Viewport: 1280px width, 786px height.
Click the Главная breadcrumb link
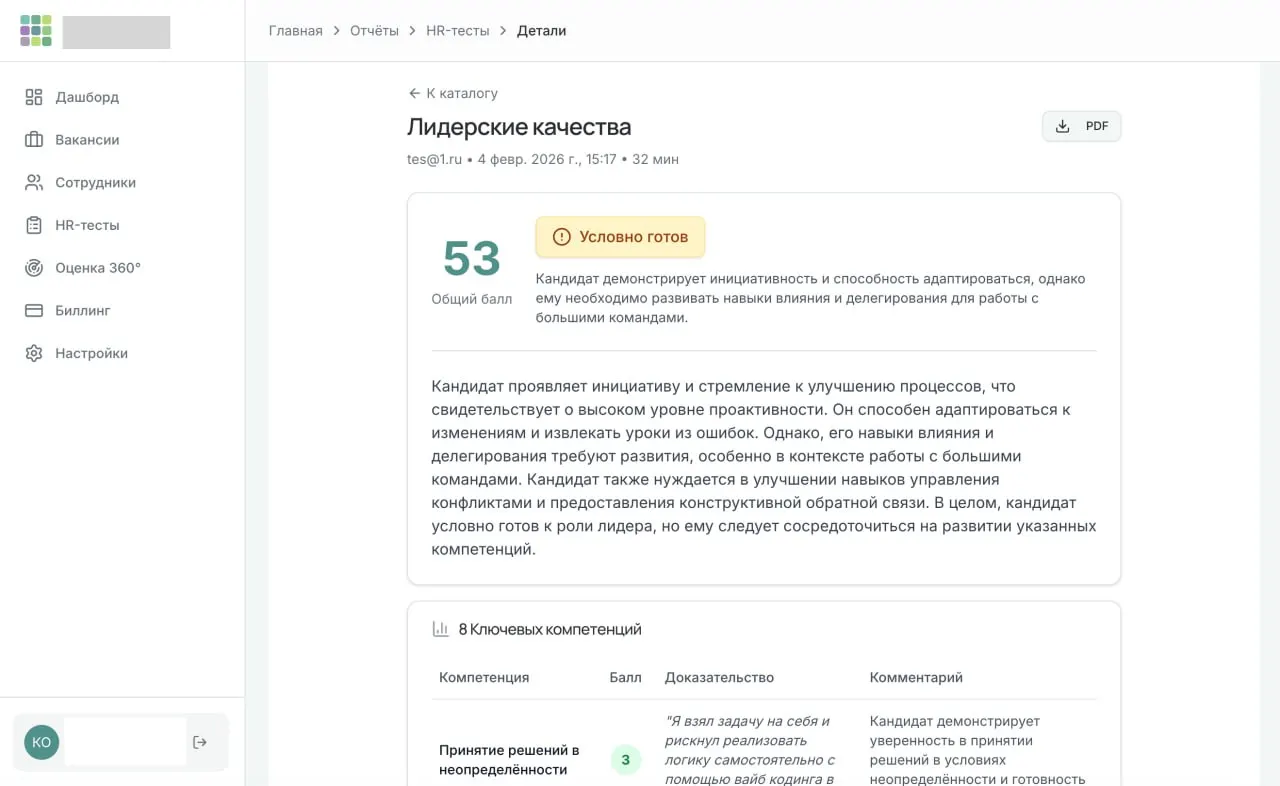[296, 31]
